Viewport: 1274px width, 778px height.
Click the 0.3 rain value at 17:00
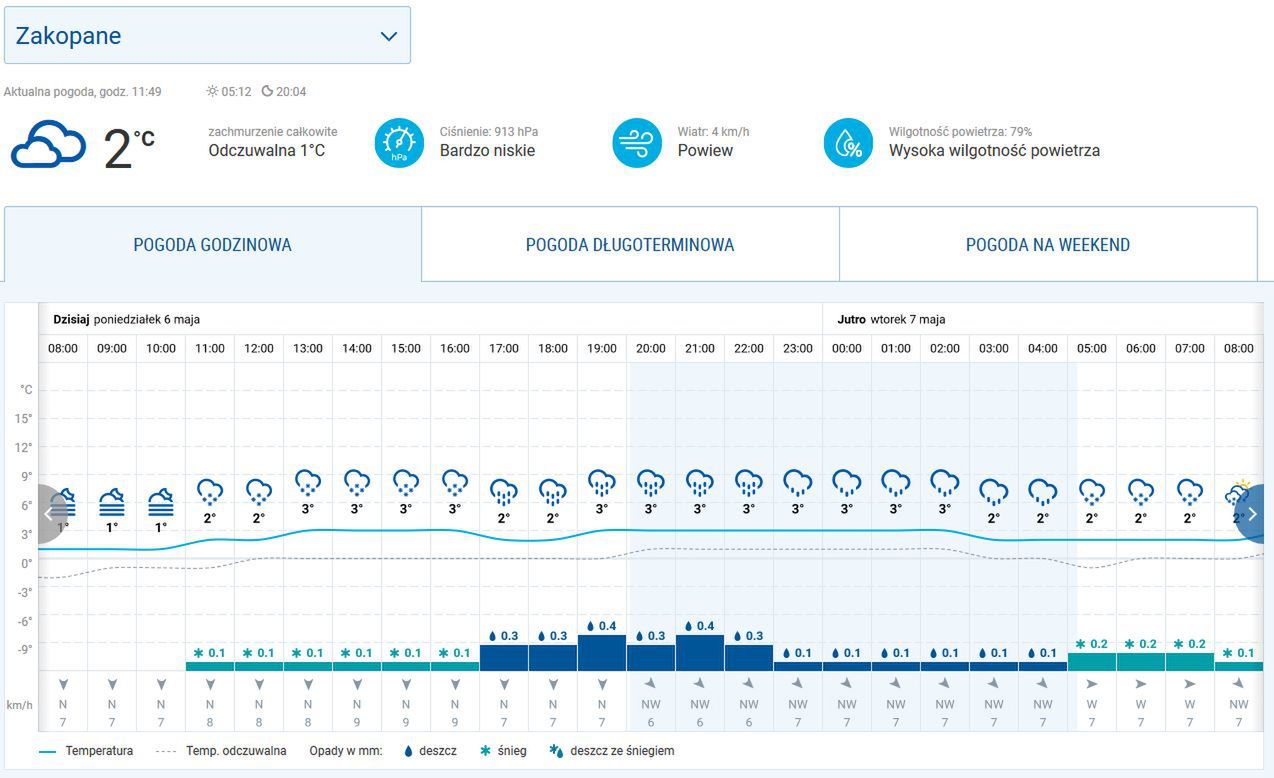504,636
